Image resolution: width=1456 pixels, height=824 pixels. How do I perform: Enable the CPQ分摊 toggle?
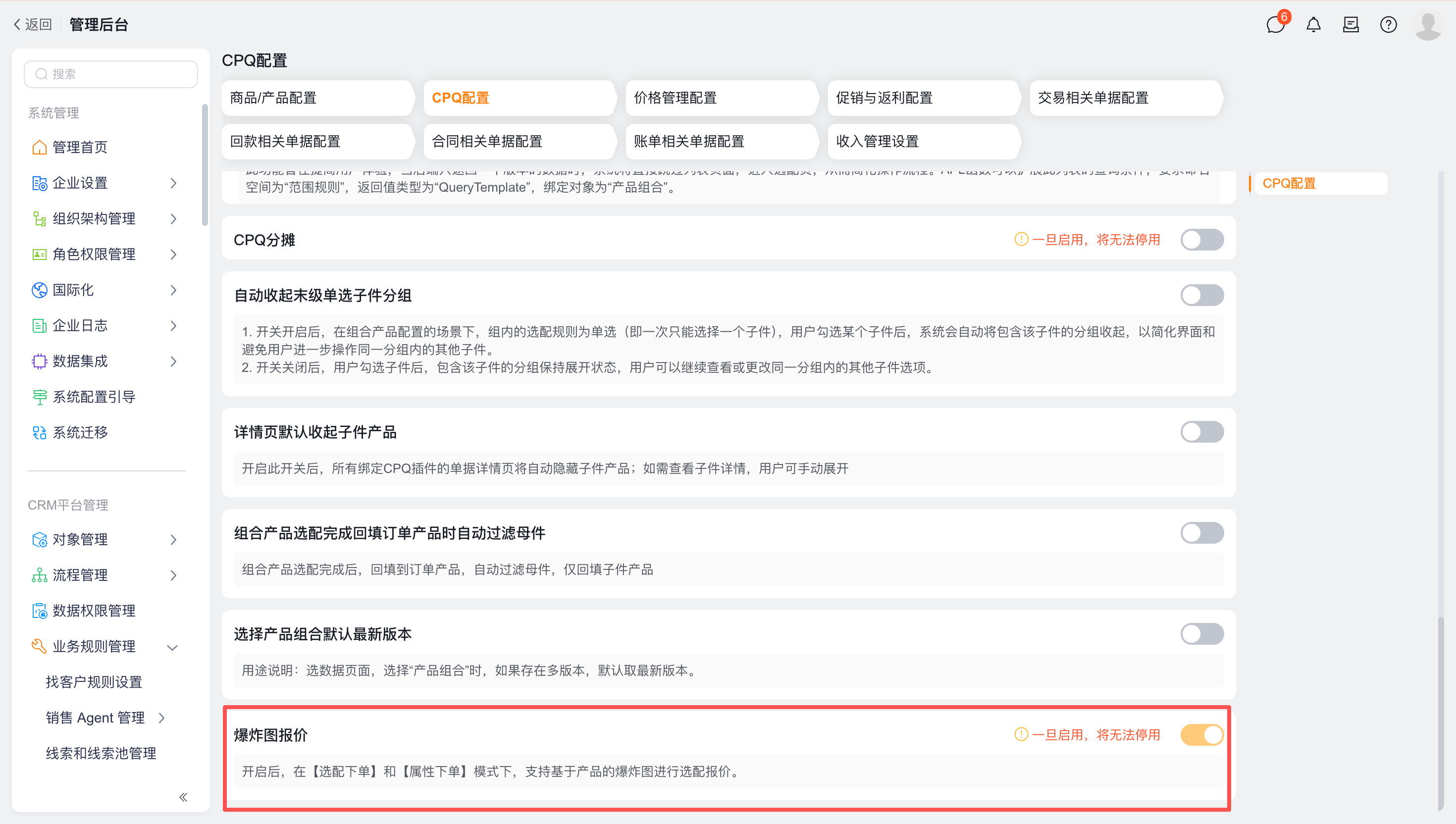click(x=1202, y=239)
